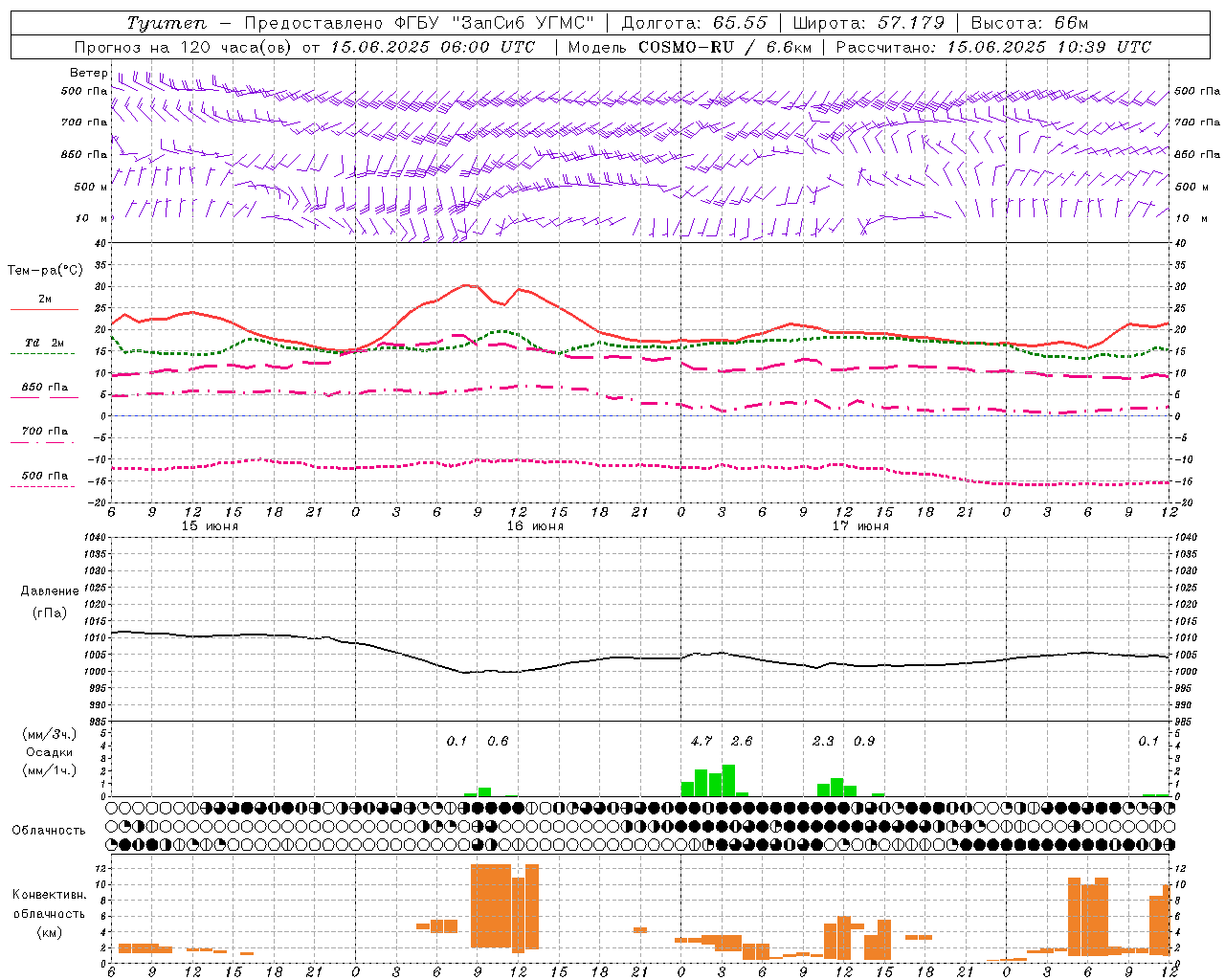
Task: Click the Модель COSMO-RU / 6.6км label
Action: [690, 47]
